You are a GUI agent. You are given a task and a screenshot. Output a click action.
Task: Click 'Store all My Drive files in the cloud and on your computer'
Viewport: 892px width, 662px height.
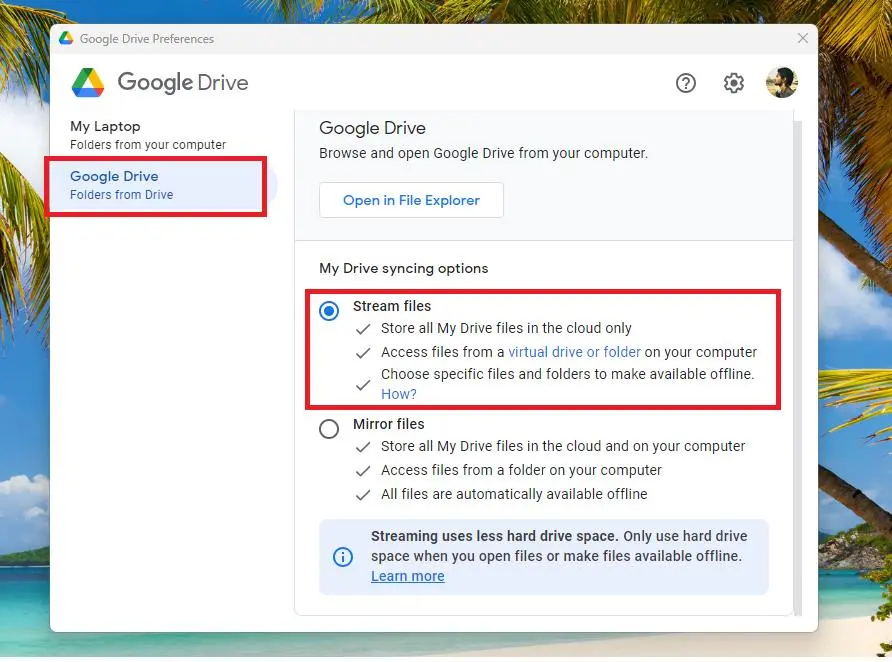tap(563, 446)
